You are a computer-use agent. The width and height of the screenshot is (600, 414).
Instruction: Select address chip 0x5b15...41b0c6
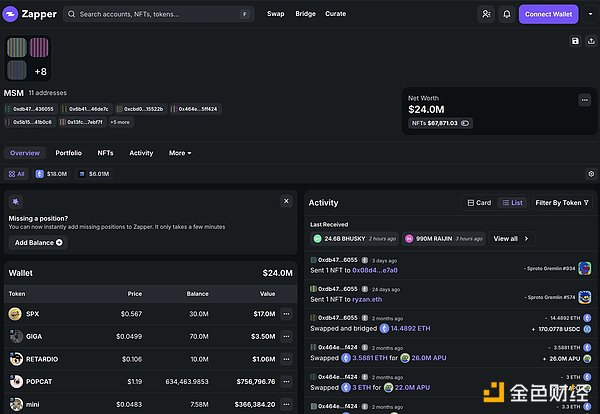tap(29, 122)
